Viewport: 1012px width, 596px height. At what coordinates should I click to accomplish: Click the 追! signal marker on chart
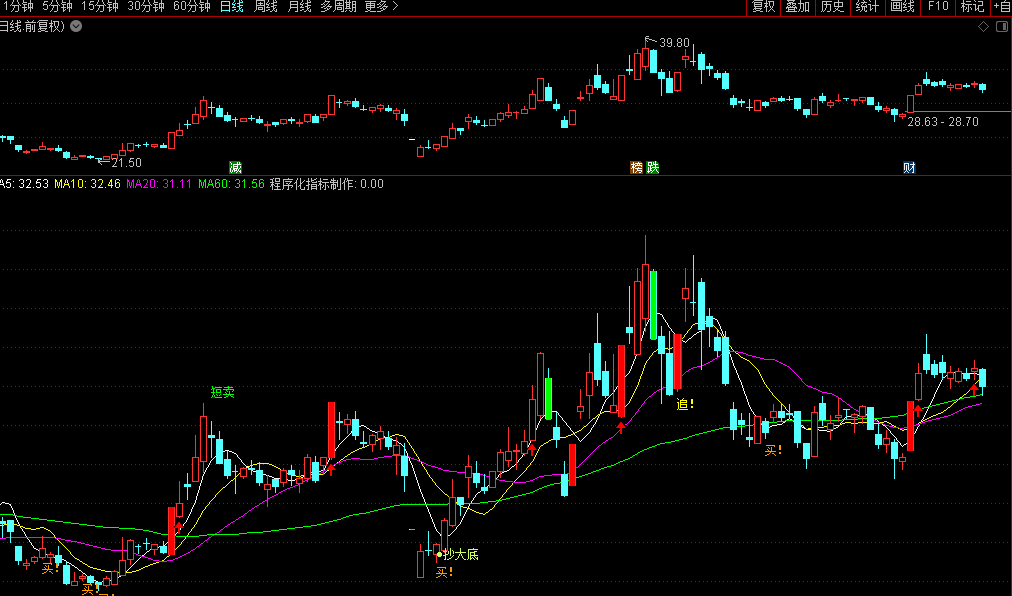pyautogui.click(x=685, y=404)
